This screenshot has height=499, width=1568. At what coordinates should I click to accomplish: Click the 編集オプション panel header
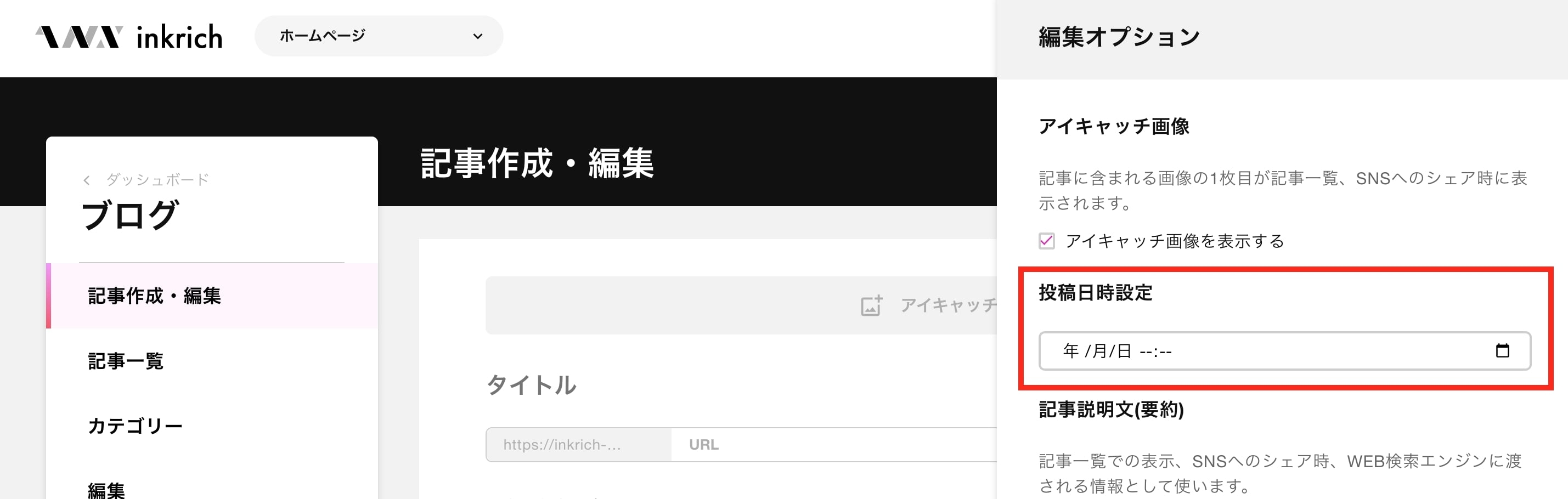[x=1282, y=39]
